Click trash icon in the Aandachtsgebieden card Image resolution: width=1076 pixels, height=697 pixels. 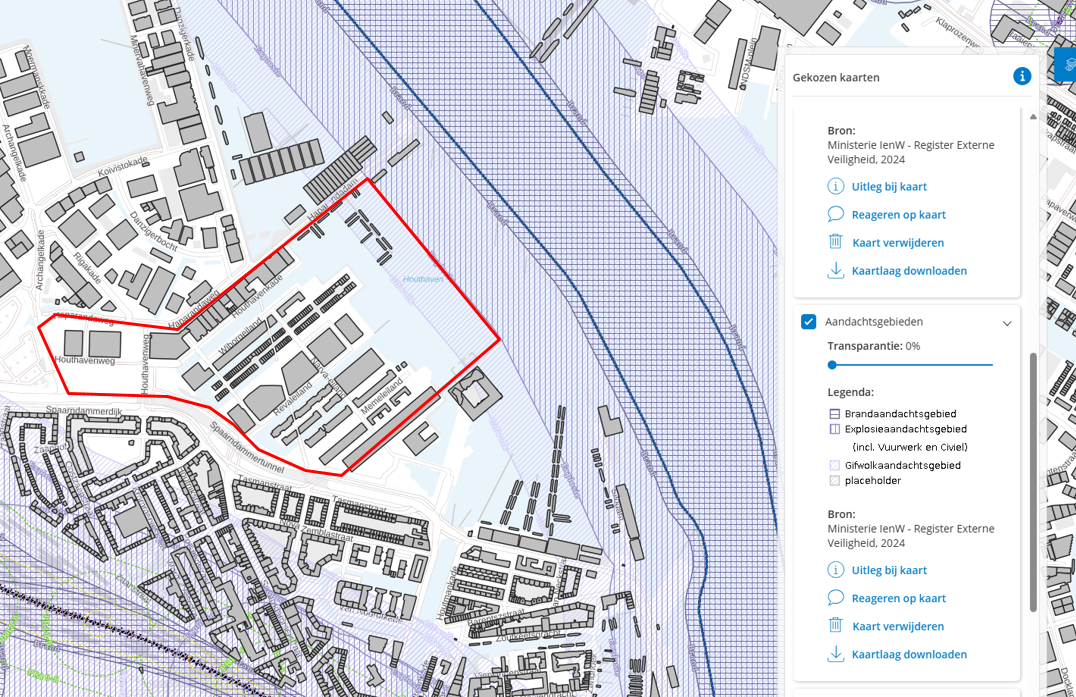835,625
